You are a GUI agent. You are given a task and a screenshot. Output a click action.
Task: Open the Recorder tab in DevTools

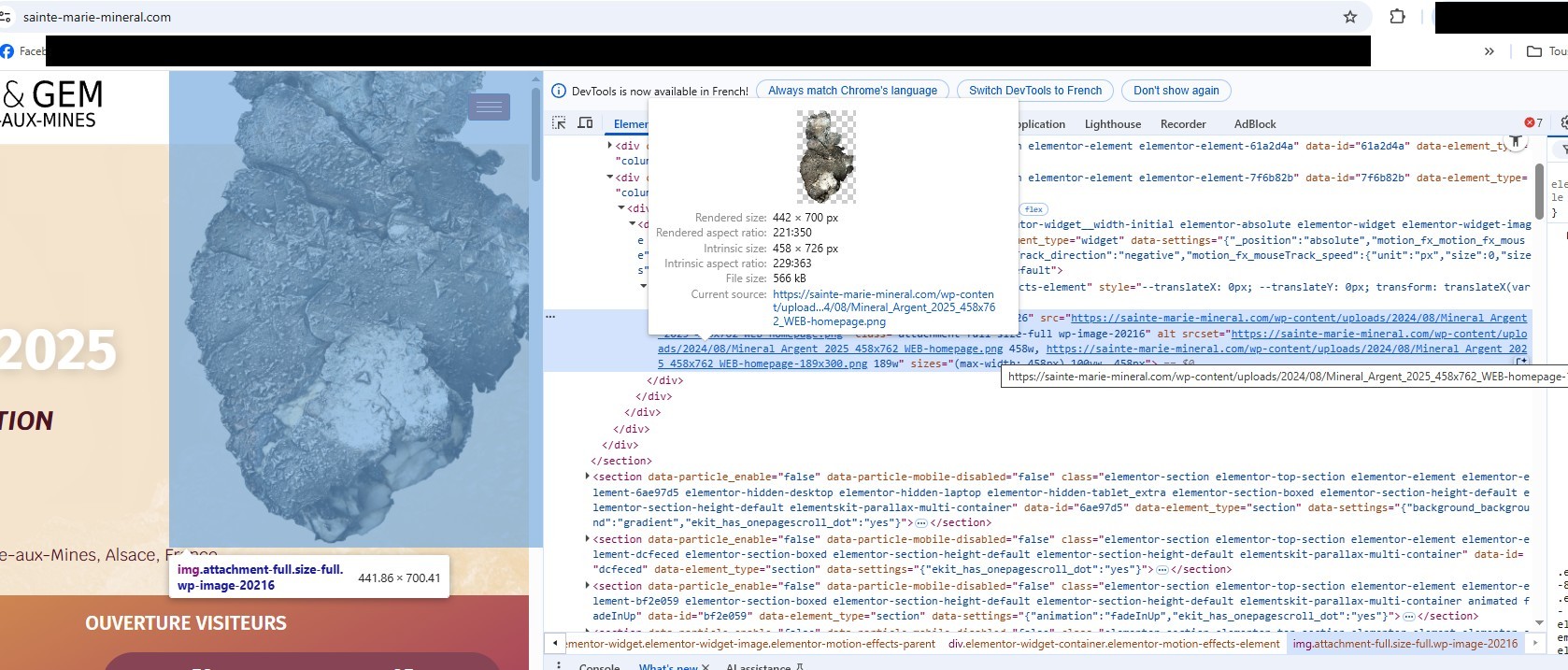coord(1183,124)
